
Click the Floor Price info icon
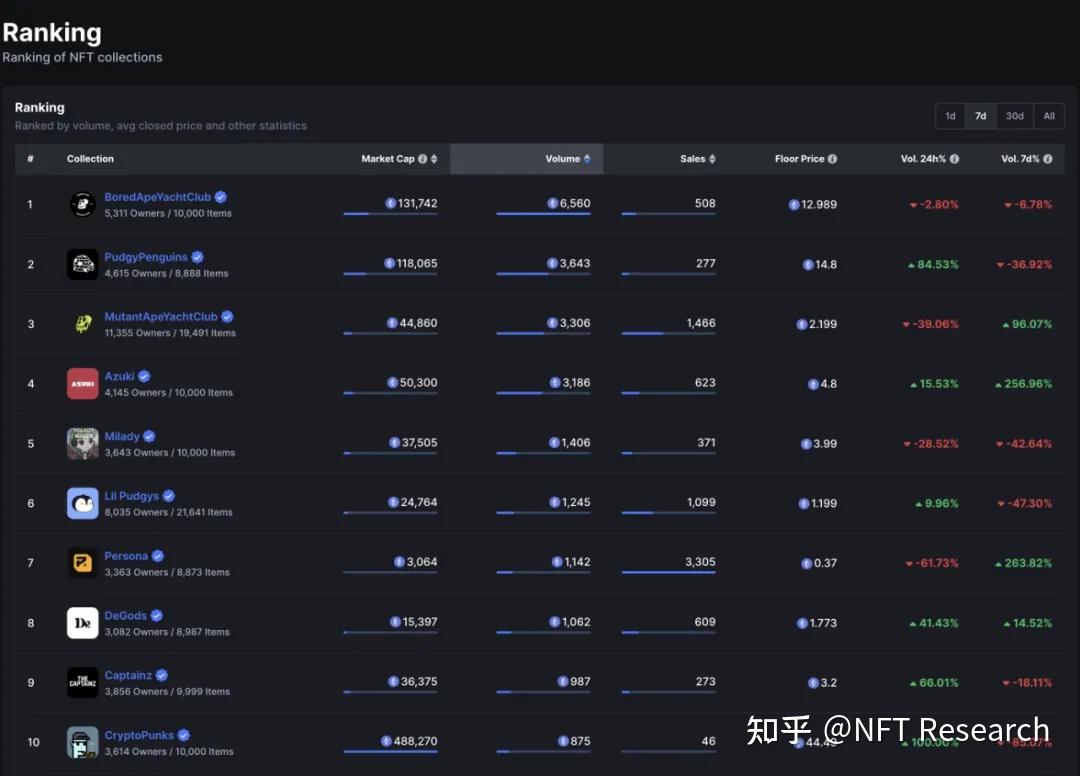pyautogui.click(x=832, y=159)
